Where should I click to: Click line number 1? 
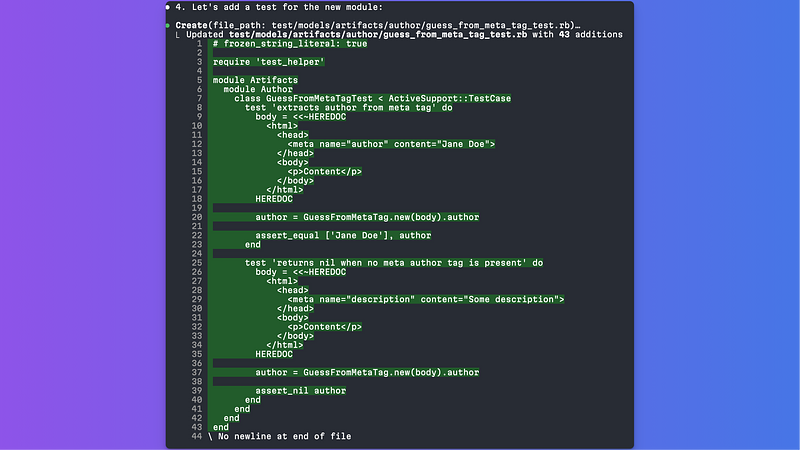point(199,44)
